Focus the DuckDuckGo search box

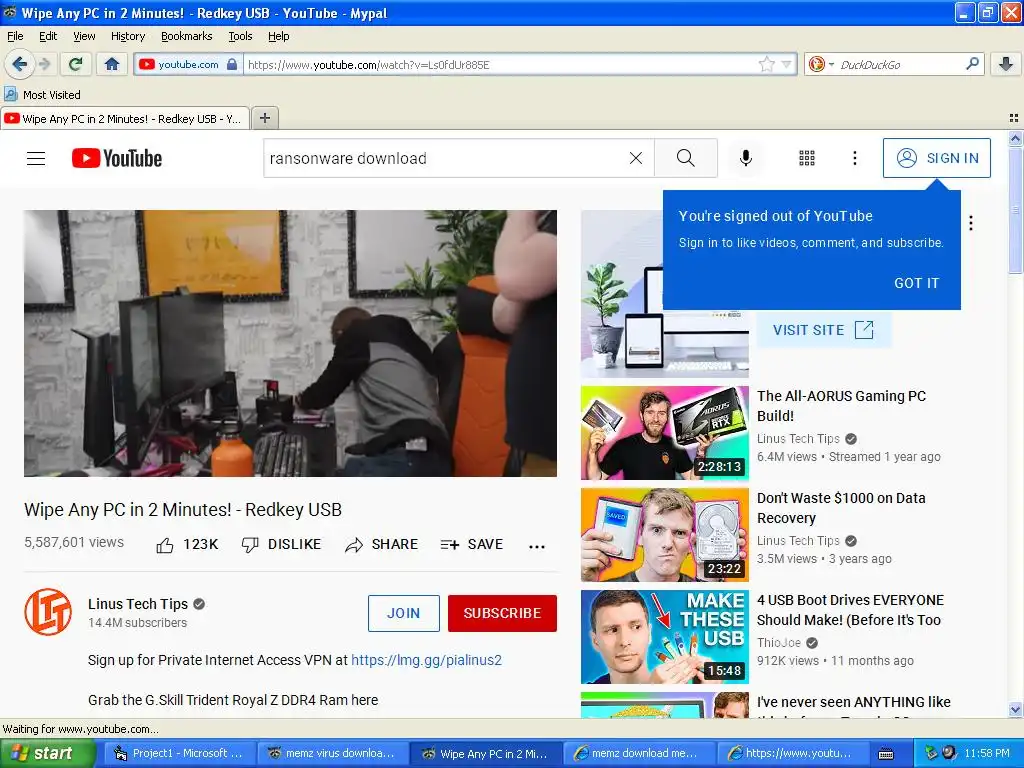[x=898, y=64]
